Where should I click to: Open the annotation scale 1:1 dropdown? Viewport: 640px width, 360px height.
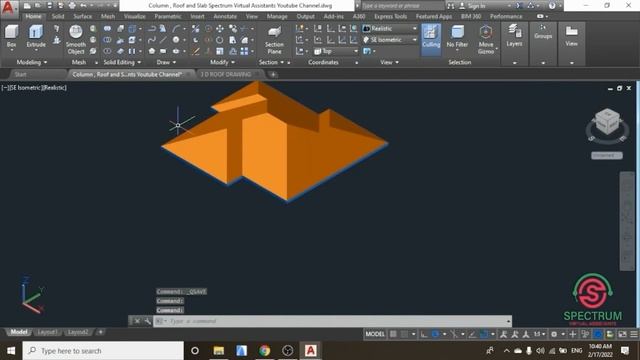(540, 334)
